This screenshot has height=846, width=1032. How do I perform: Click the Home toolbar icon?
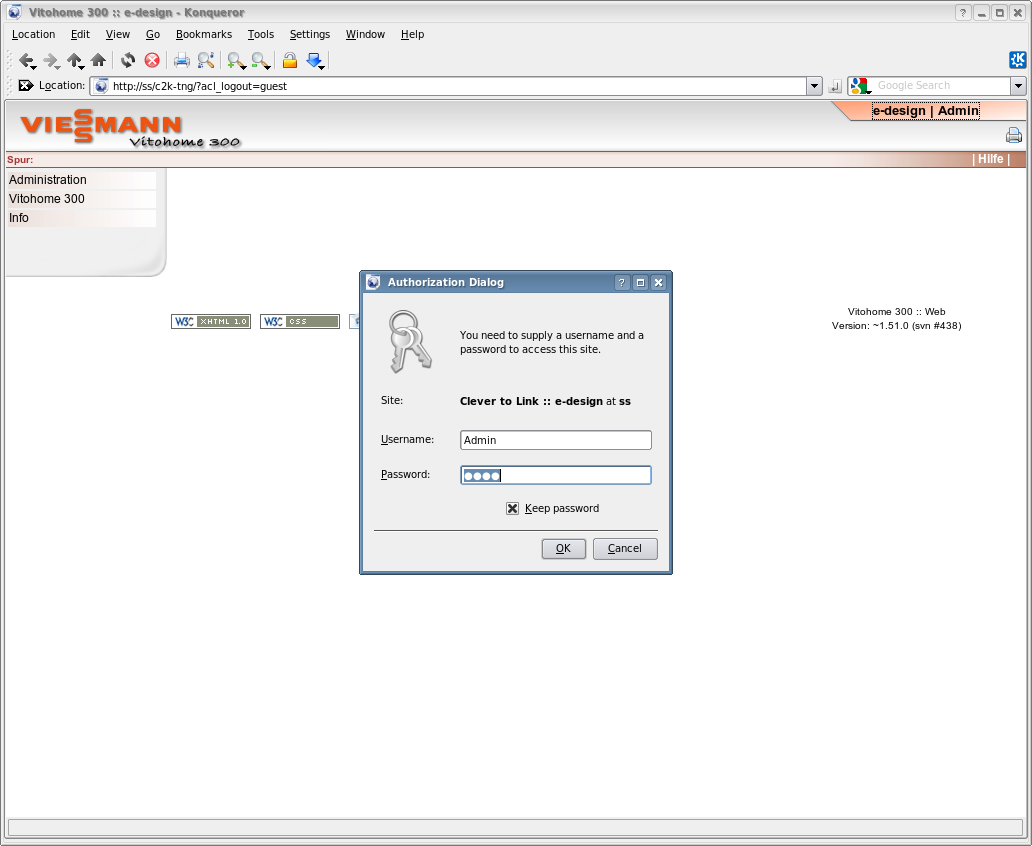coord(98,61)
